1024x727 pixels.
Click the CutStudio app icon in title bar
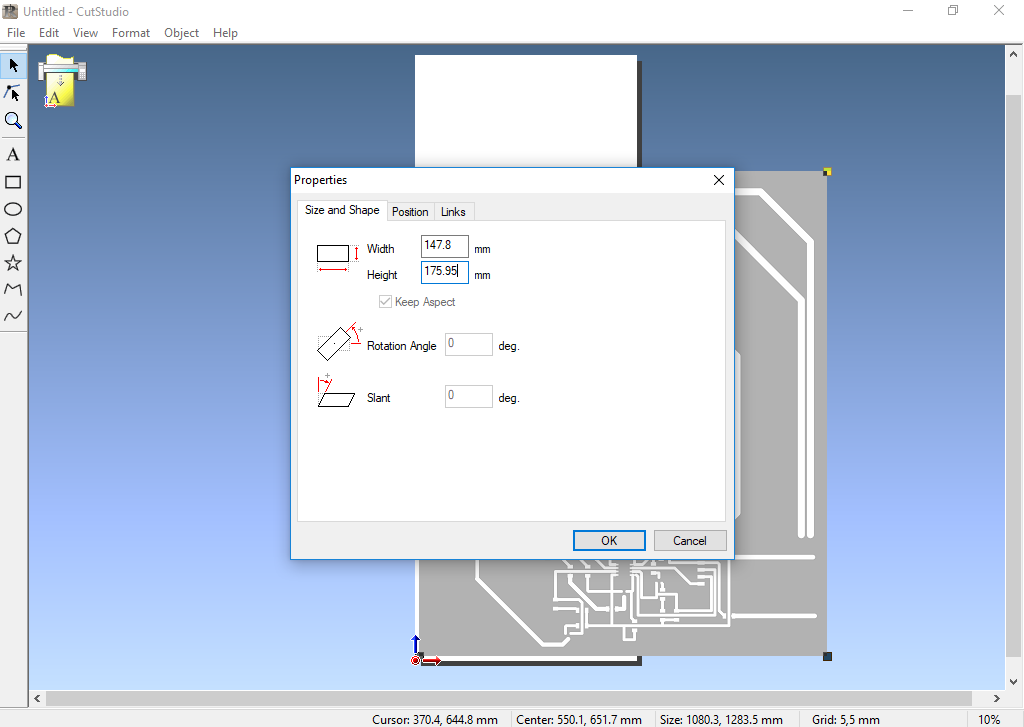[x=10, y=11]
